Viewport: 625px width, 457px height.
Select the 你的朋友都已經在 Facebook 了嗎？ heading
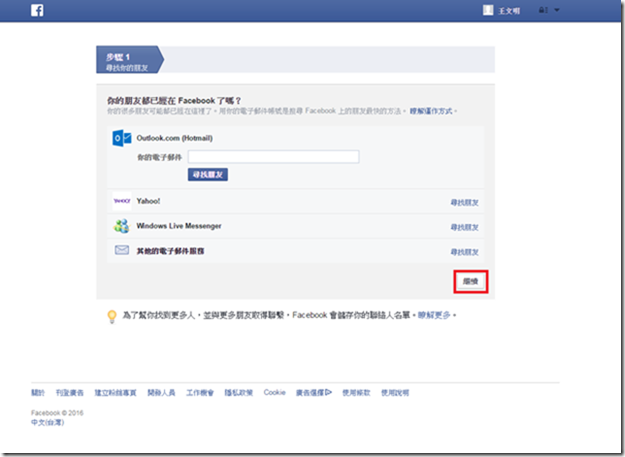[x=173, y=100]
